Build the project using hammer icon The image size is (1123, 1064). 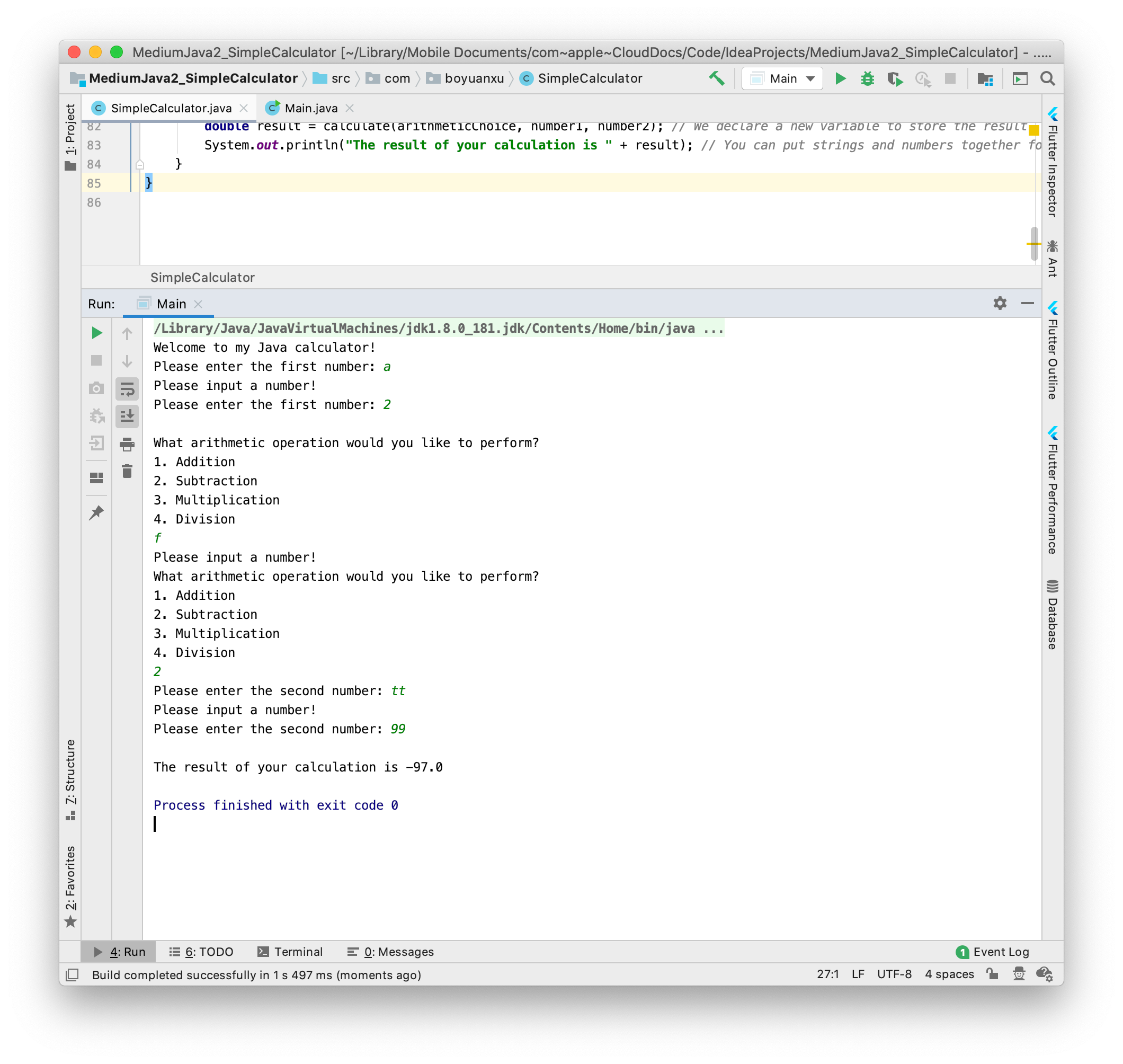point(717,78)
